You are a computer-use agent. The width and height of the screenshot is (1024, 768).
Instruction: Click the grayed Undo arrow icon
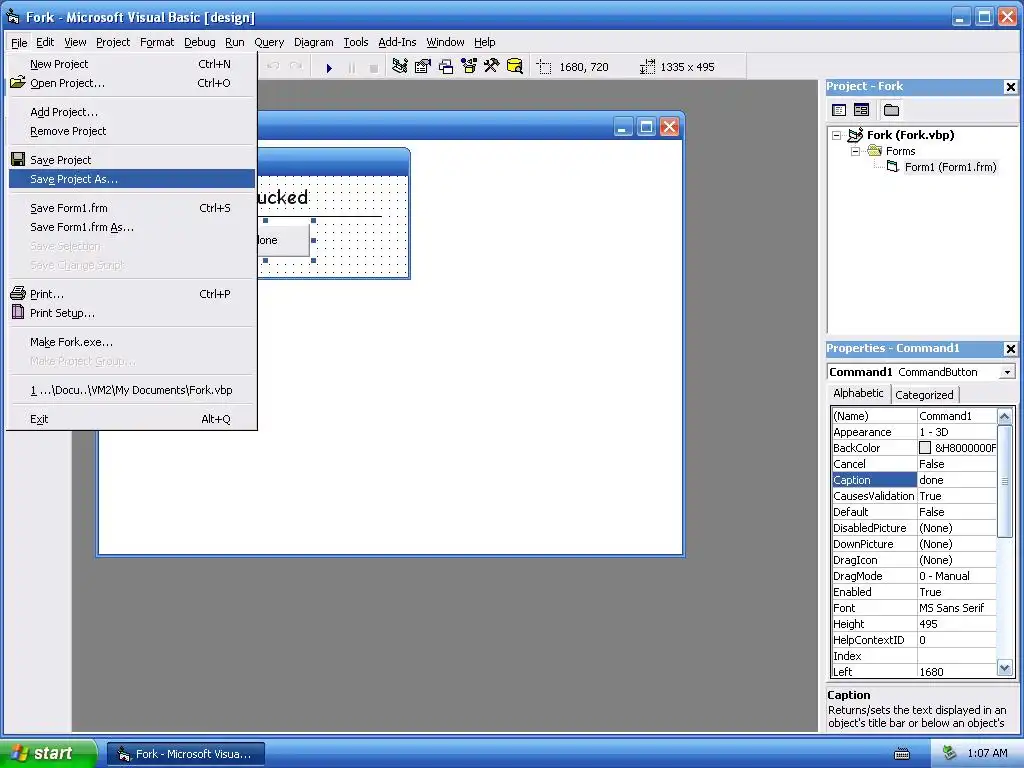point(274,66)
